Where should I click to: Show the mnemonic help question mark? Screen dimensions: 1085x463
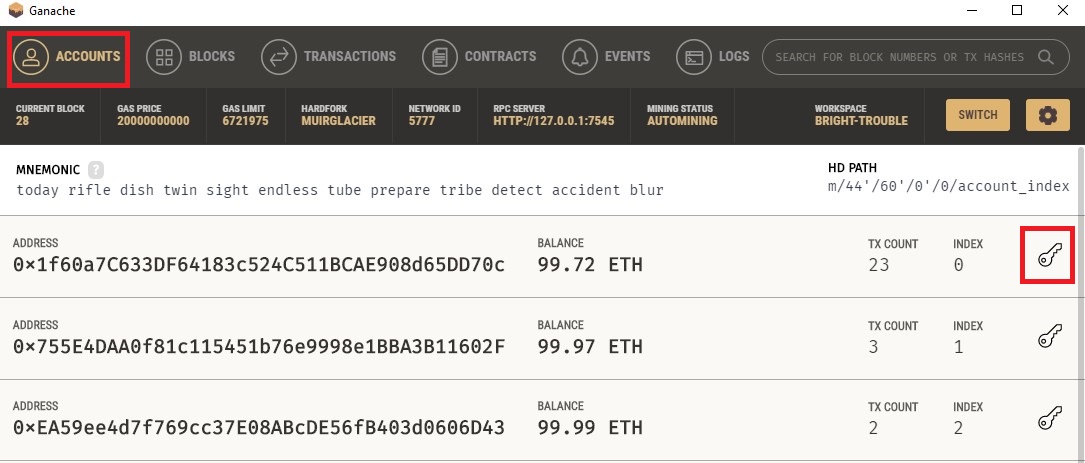point(95,170)
